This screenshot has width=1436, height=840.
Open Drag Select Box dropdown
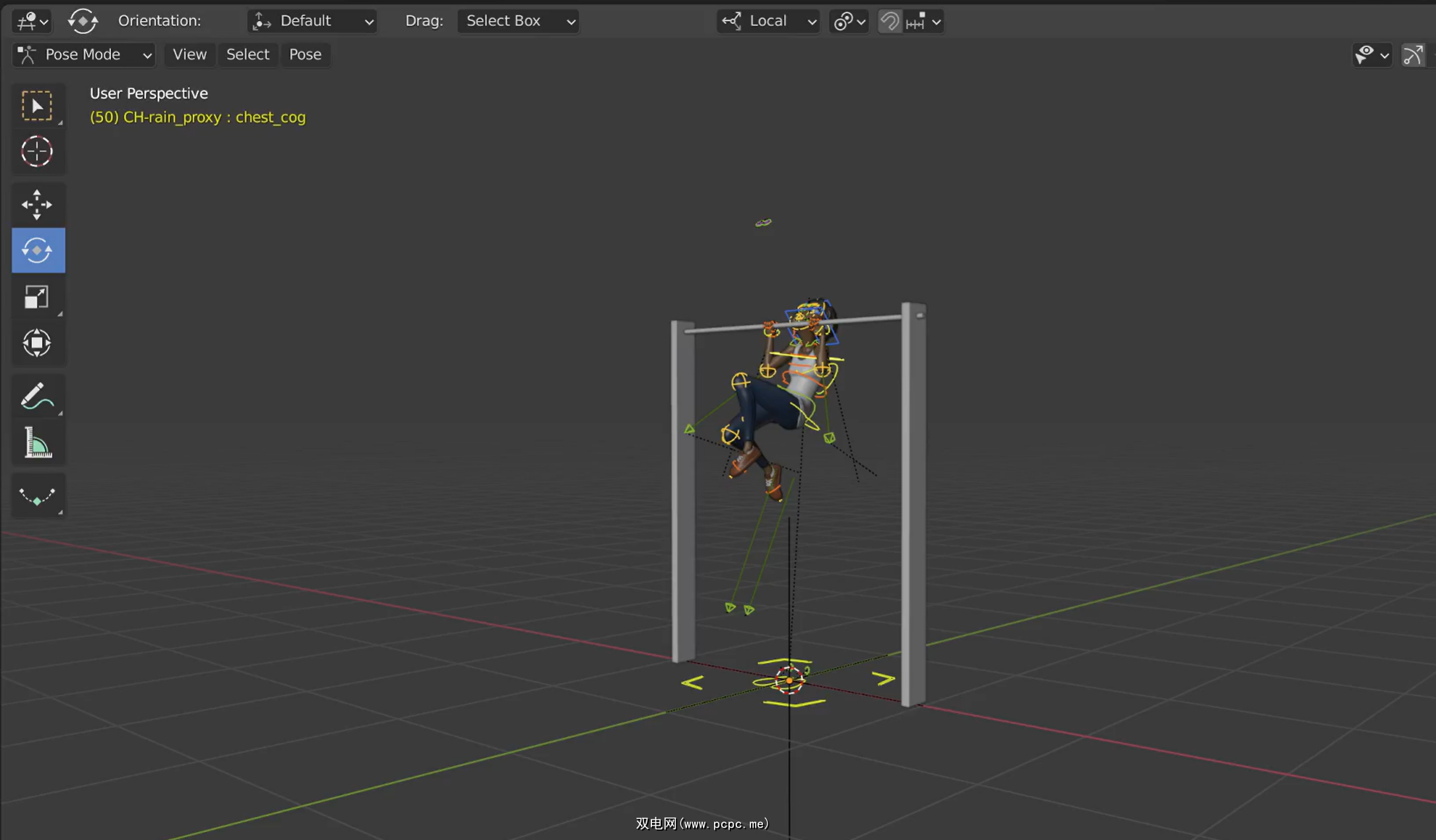[519, 21]
